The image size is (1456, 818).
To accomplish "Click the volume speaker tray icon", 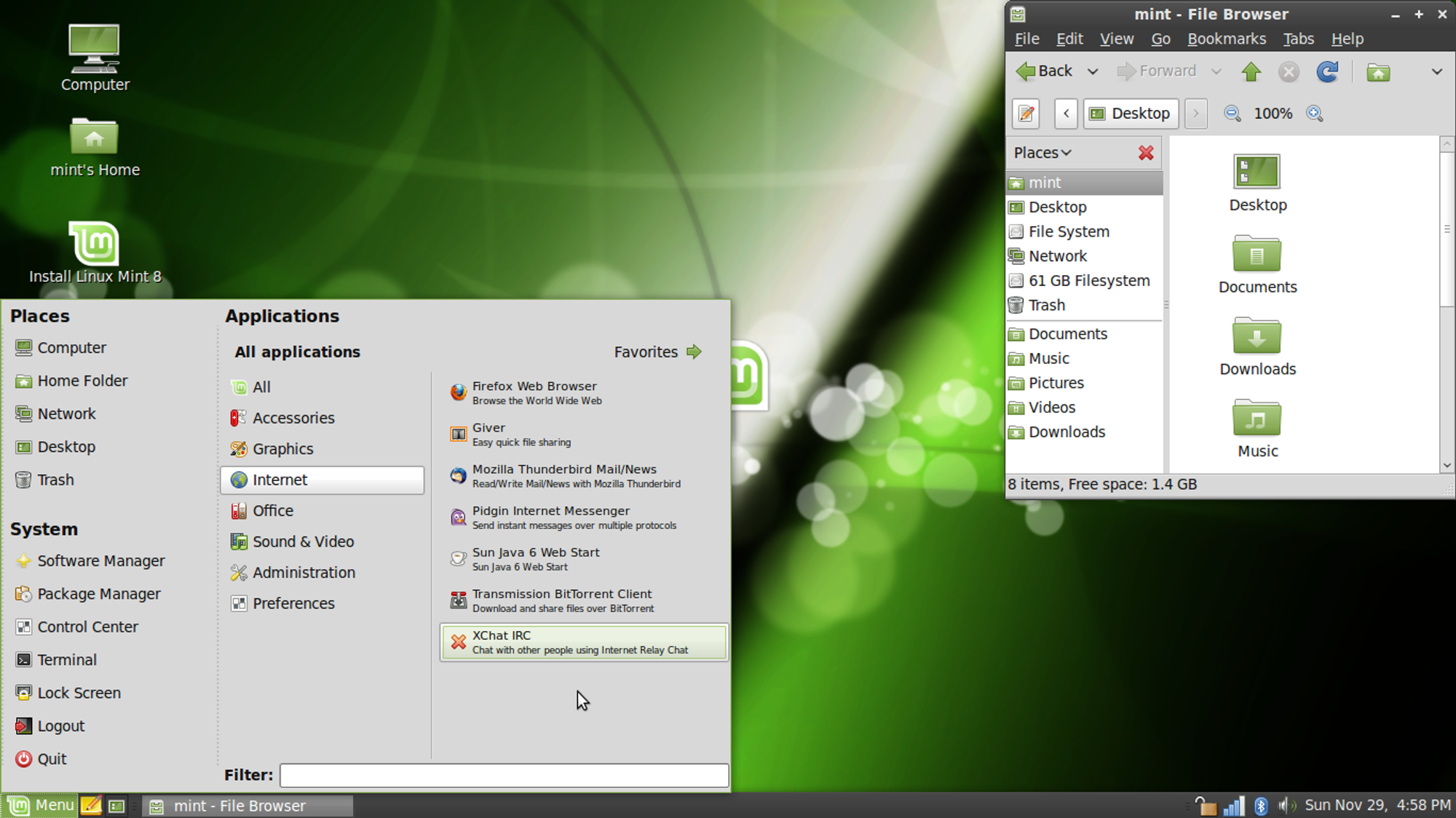I will click(1286, 806).
